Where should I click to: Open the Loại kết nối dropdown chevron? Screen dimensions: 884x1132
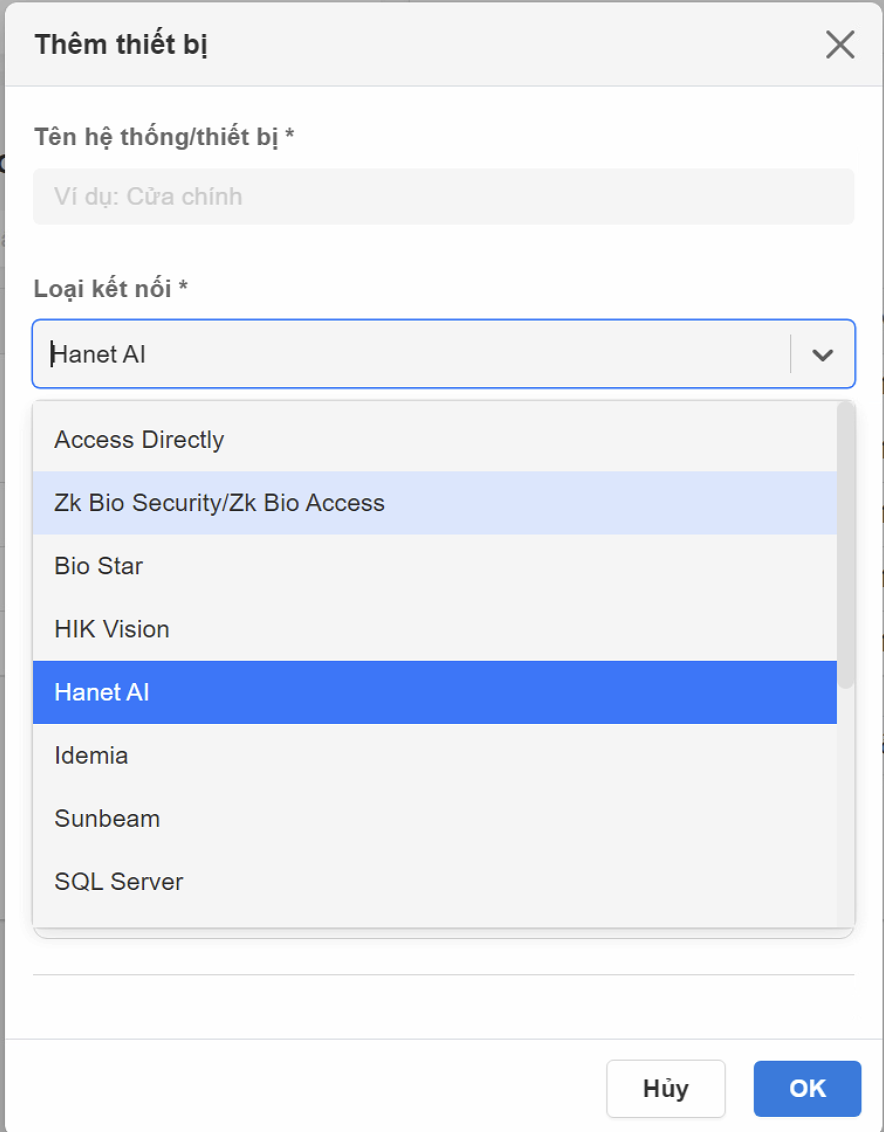(822, 353)
